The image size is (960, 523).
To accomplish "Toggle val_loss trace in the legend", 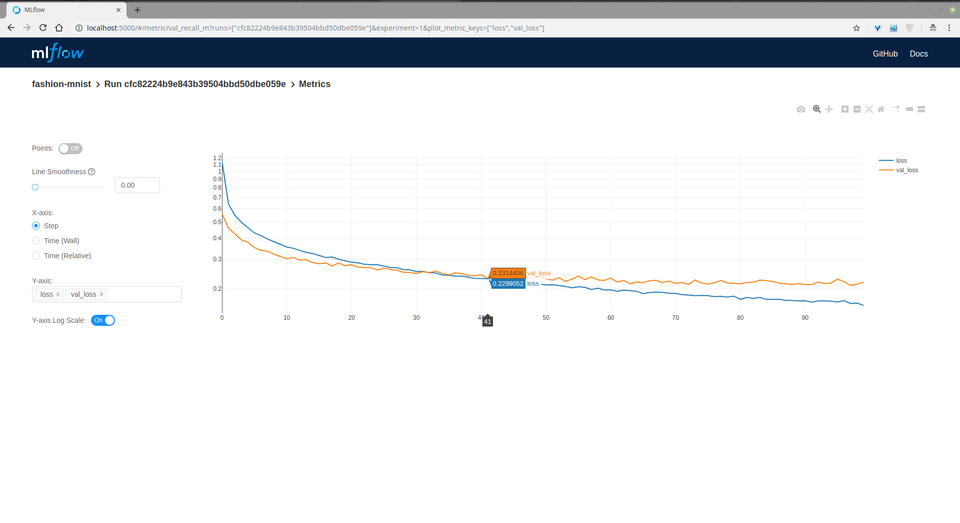I will coord(898,170).
